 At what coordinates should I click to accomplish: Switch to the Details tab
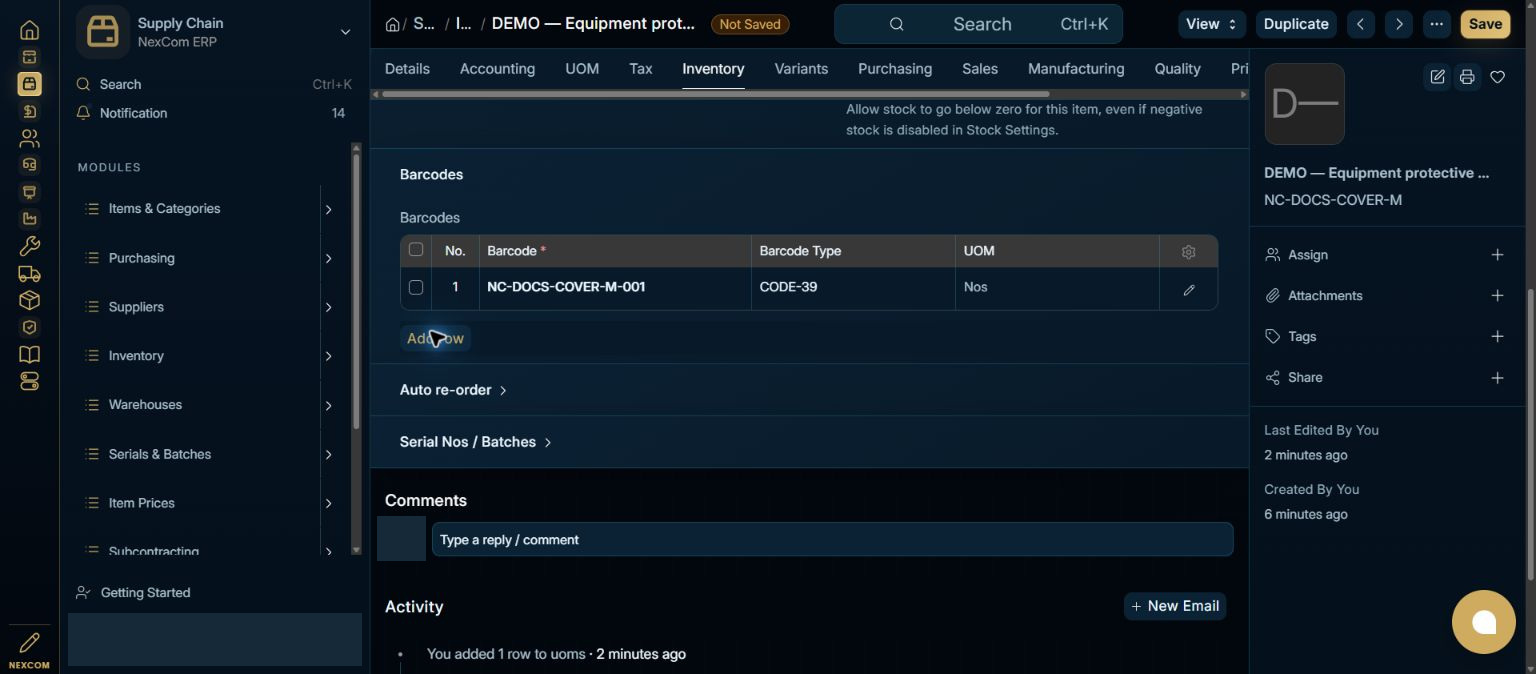click(407, 69)
